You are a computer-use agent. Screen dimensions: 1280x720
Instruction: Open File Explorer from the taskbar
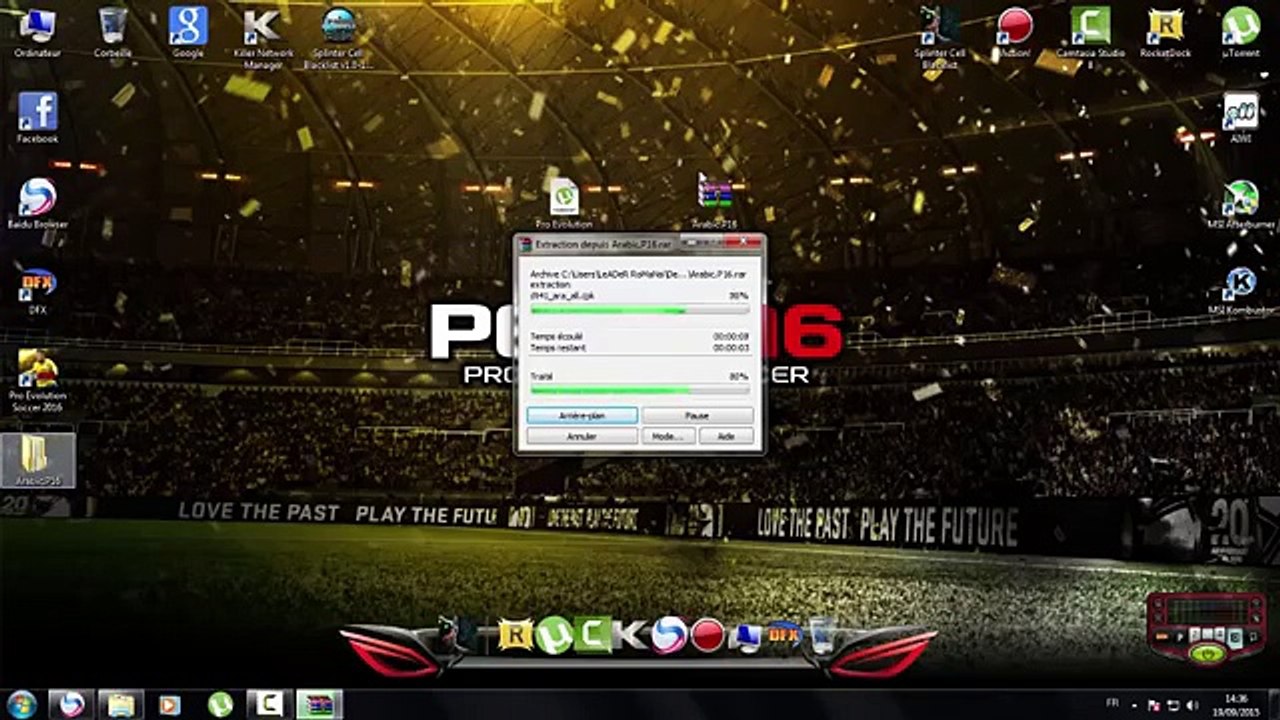tap(121, 704)
